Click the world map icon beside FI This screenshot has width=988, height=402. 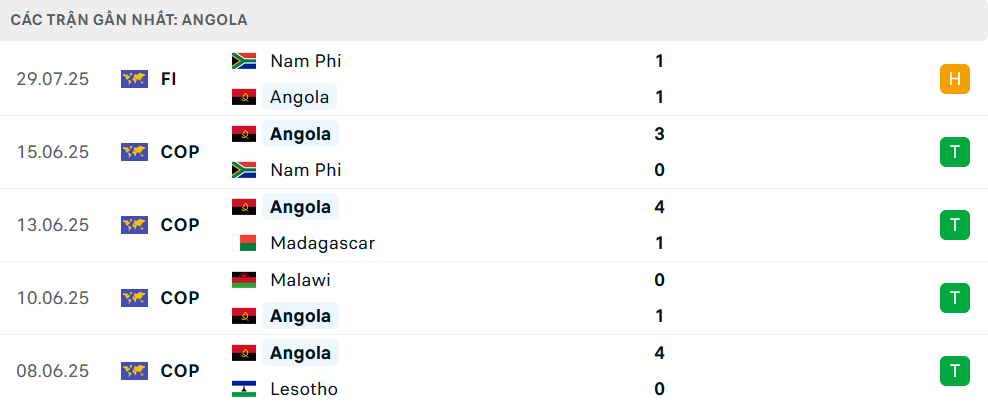pyautogui.click(x=134, y=79)
